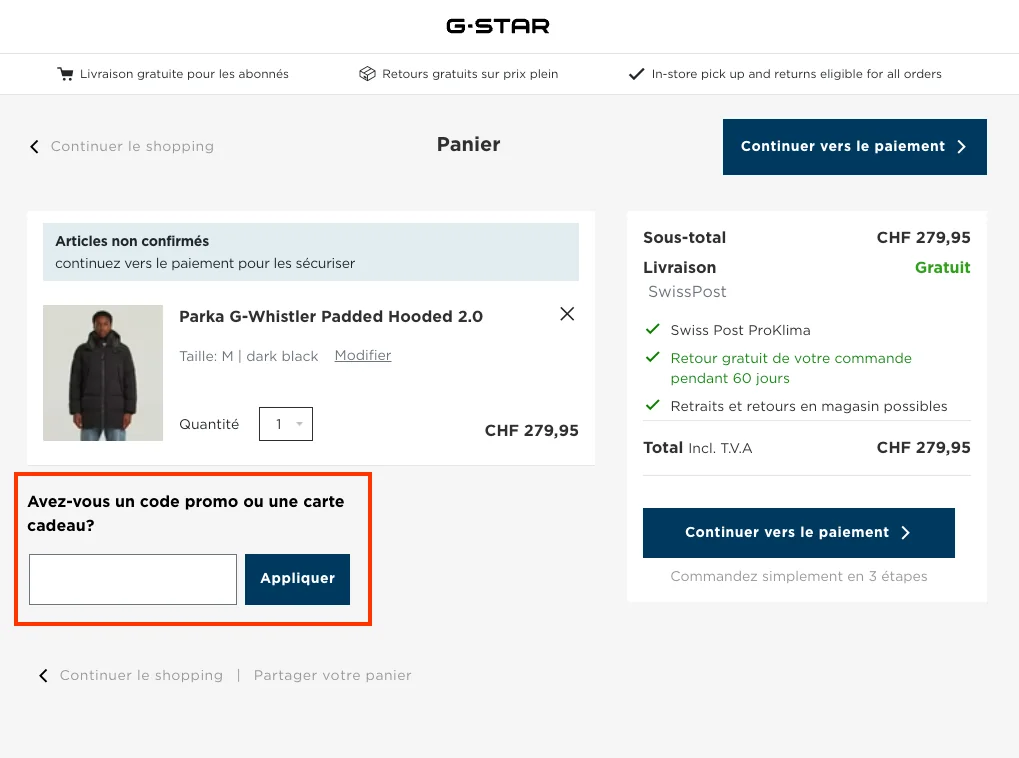This screenshot has width=1019, height=758.
Task: Select the Modifier link
Action: tap(362, 355)
